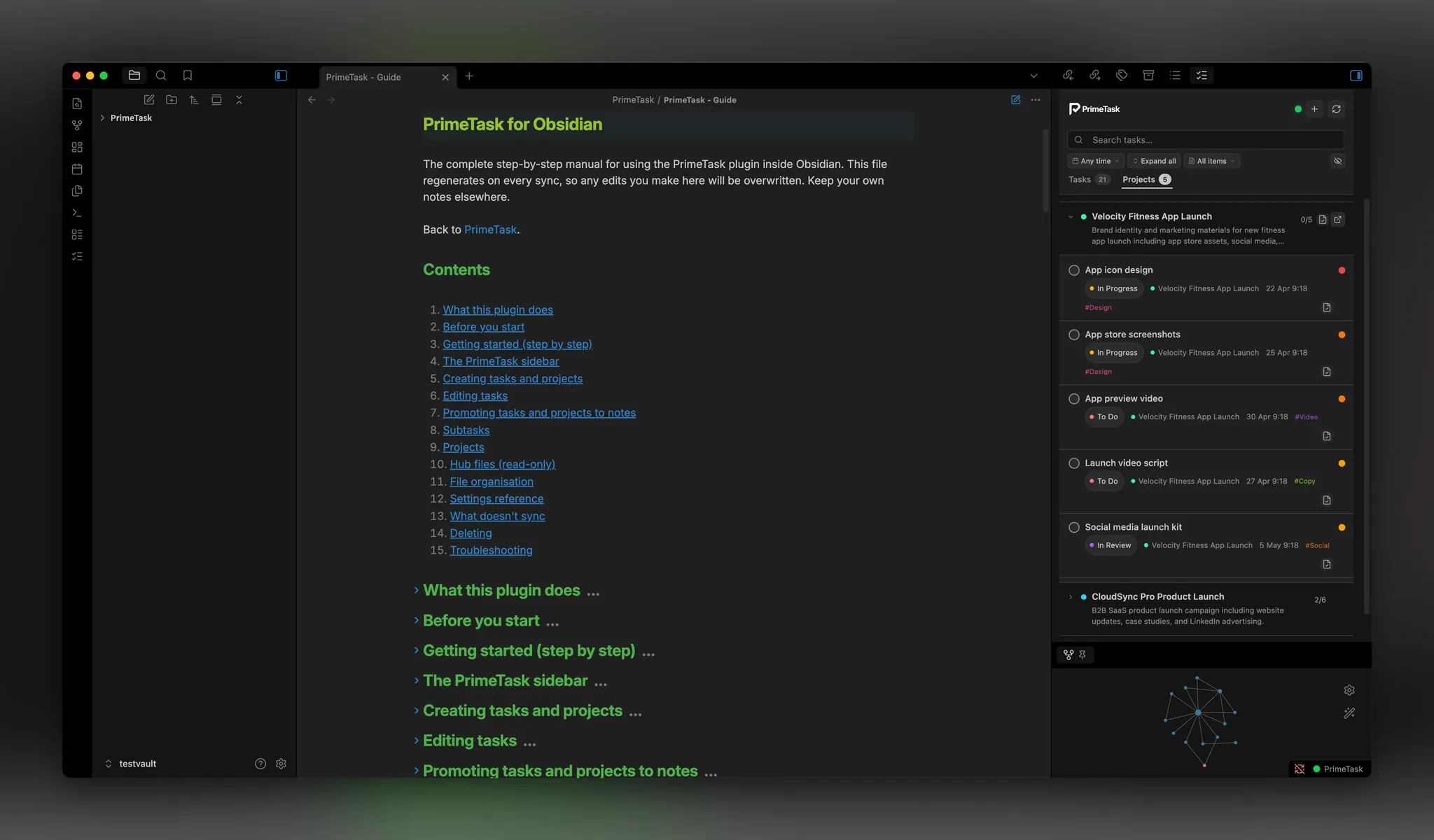Open graph settings gear in local graph
The image size is (1434, 840).
1349,690
